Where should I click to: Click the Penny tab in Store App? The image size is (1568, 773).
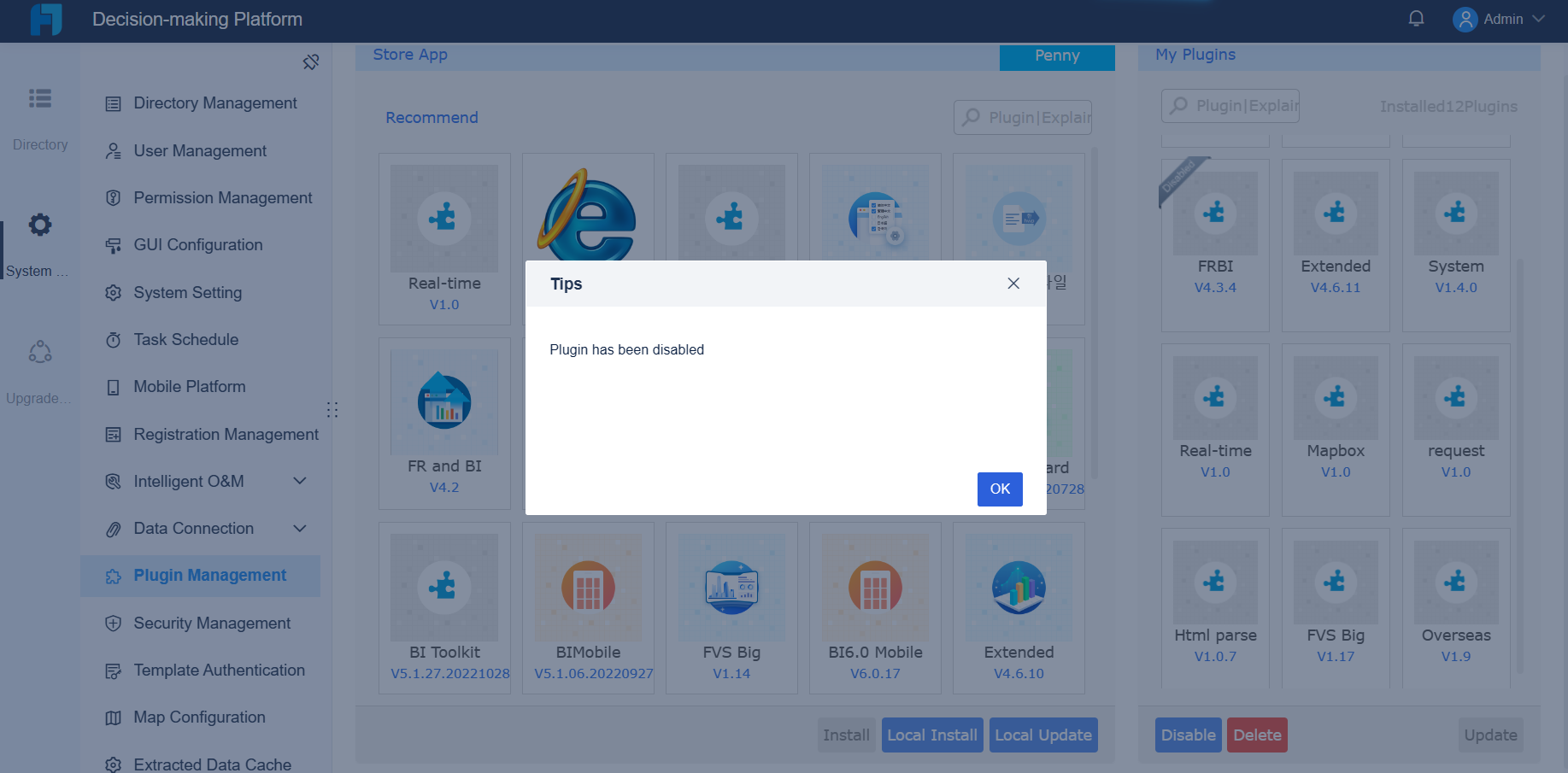pyautogui.click(x=1057, y=56)
